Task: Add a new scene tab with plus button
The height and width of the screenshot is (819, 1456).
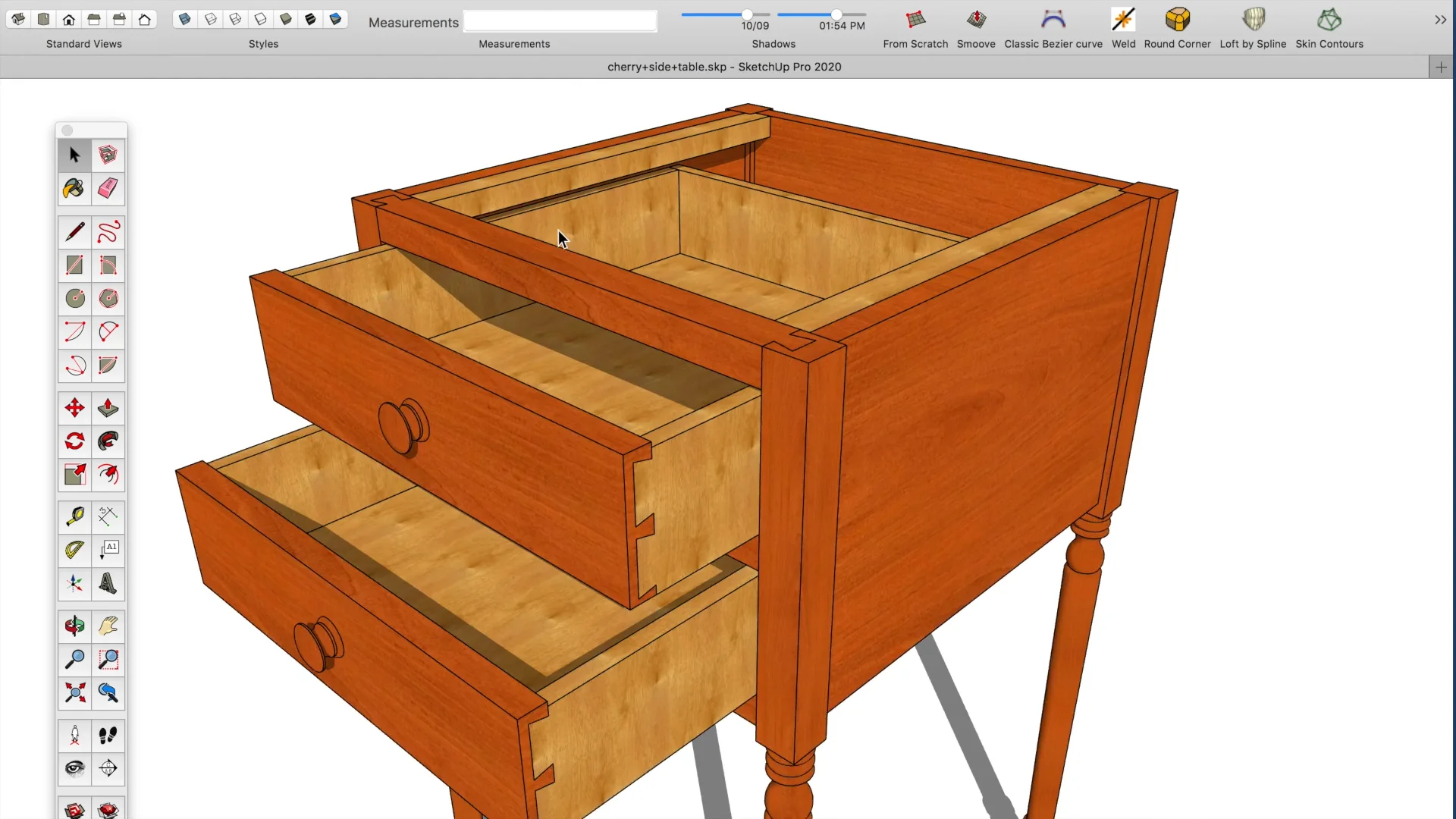Action: [x=1441, y=67]
